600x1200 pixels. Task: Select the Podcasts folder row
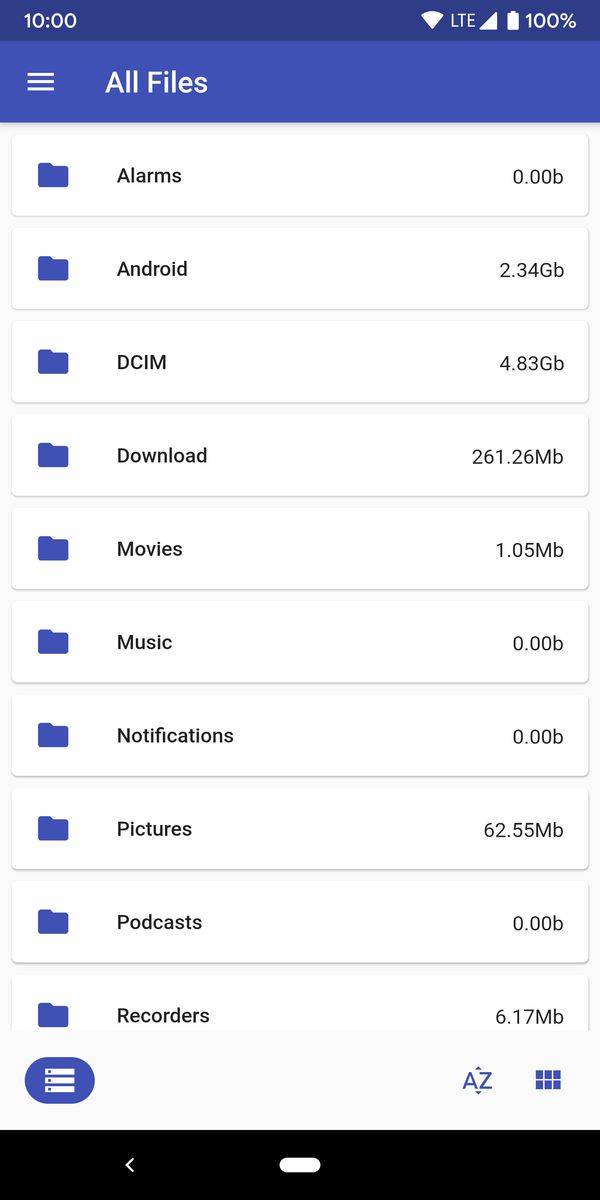click(300, 921)
